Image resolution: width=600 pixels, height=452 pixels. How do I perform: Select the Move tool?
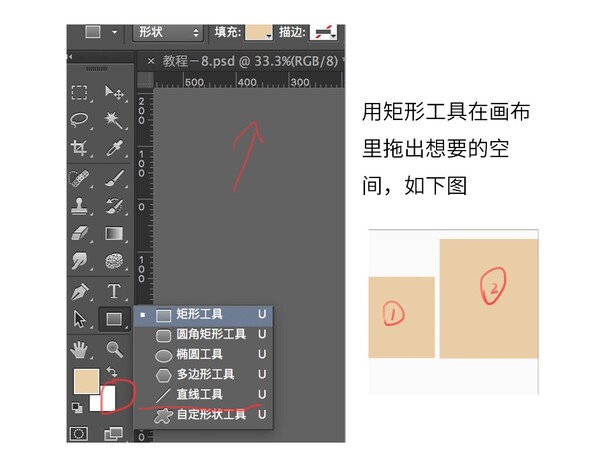[114, 92]
